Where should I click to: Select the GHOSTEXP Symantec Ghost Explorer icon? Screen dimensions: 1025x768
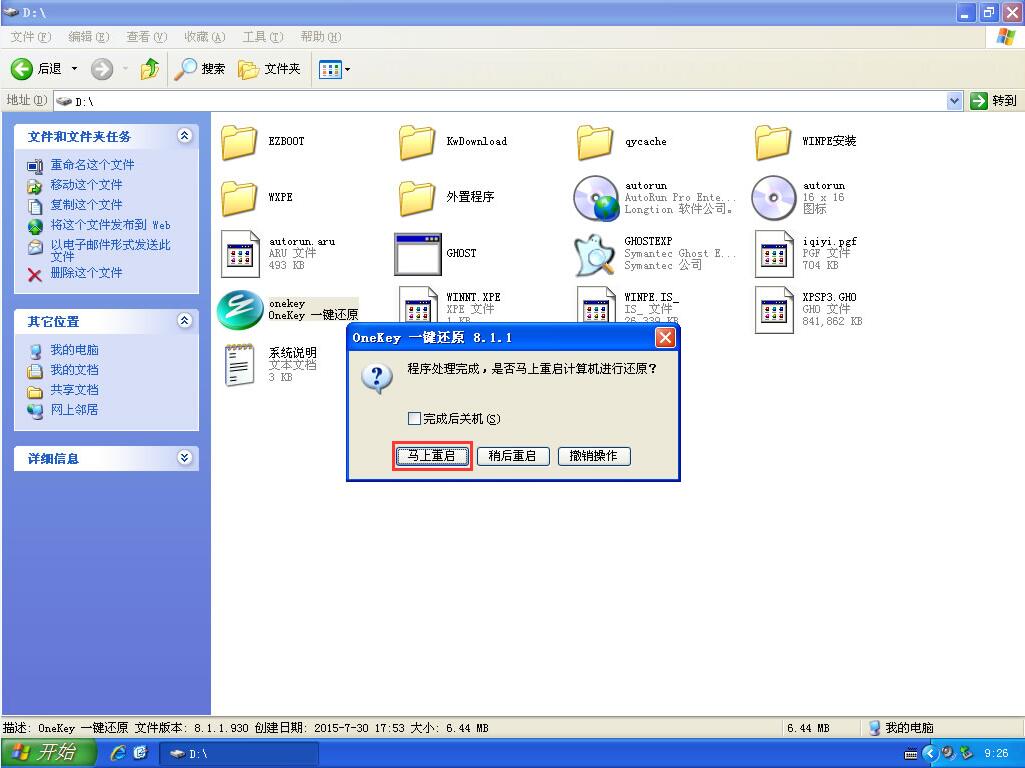pos(595,254)
